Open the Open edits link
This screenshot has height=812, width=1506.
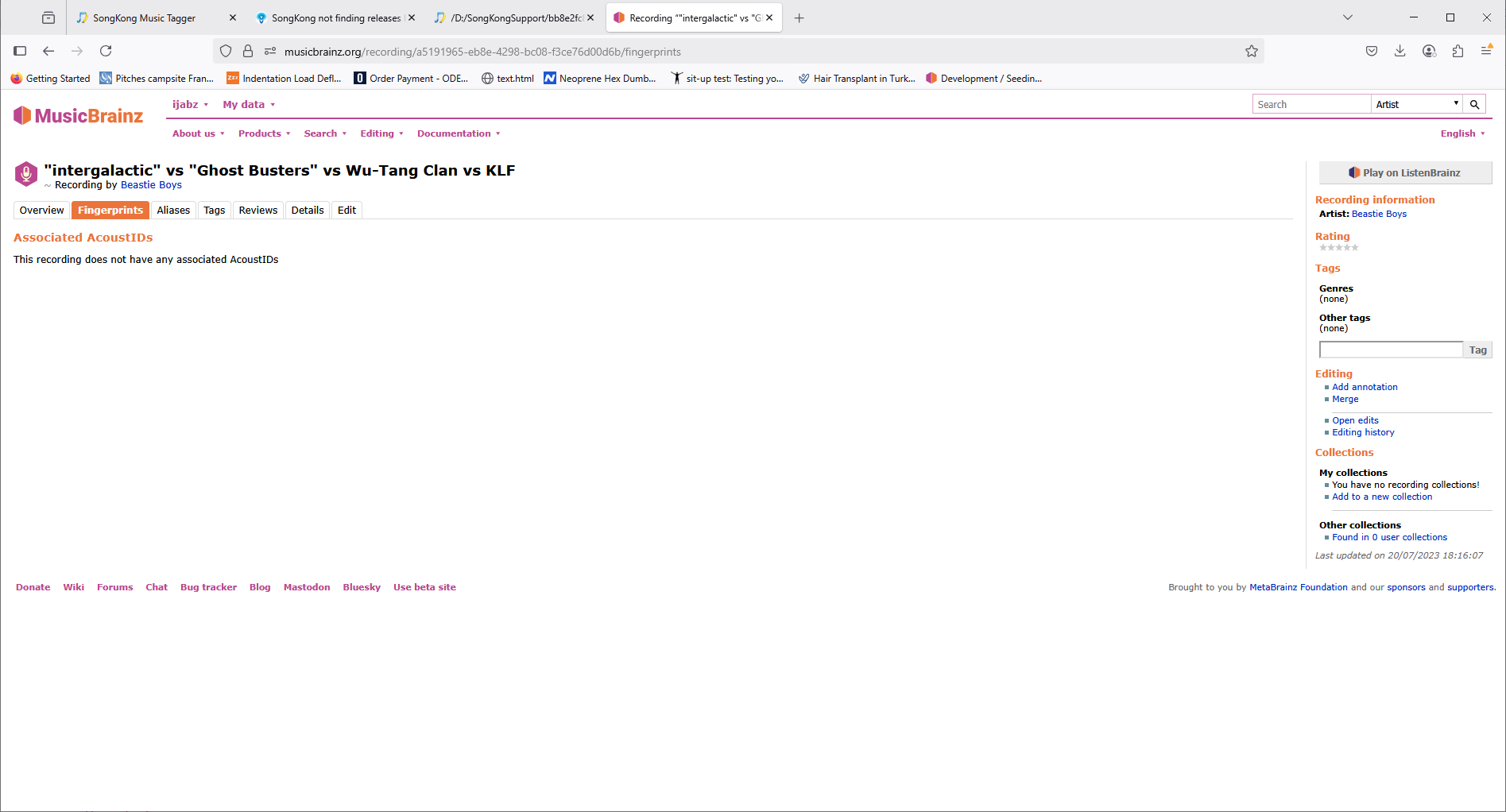(1355, 420)
